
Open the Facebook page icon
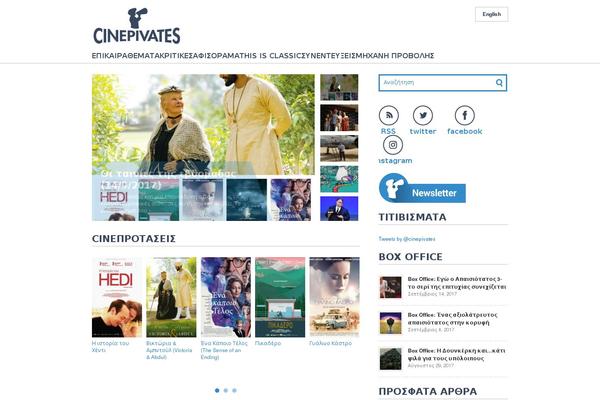[465, 115]
